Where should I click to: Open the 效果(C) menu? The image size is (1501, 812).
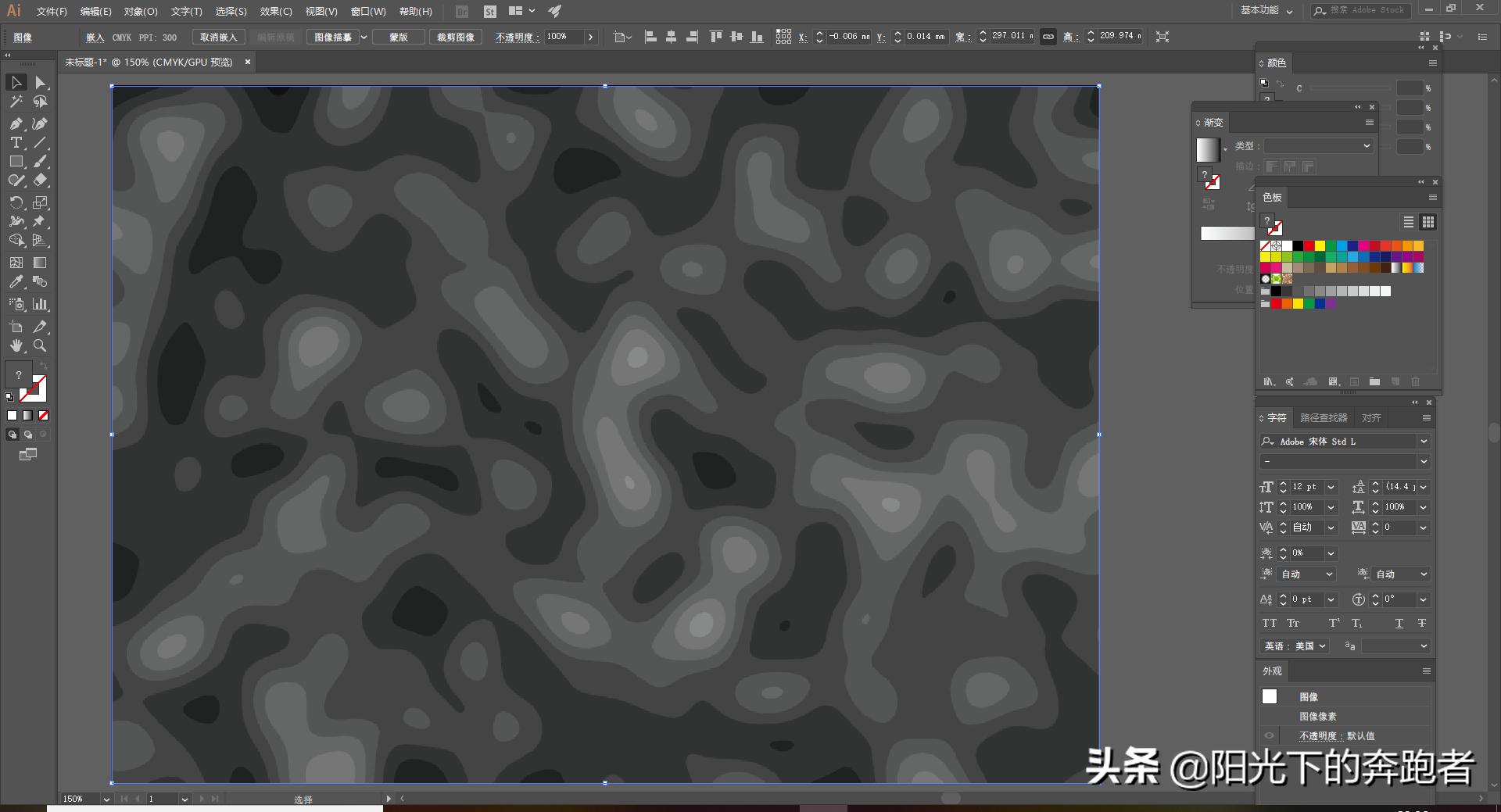[275, 11]
